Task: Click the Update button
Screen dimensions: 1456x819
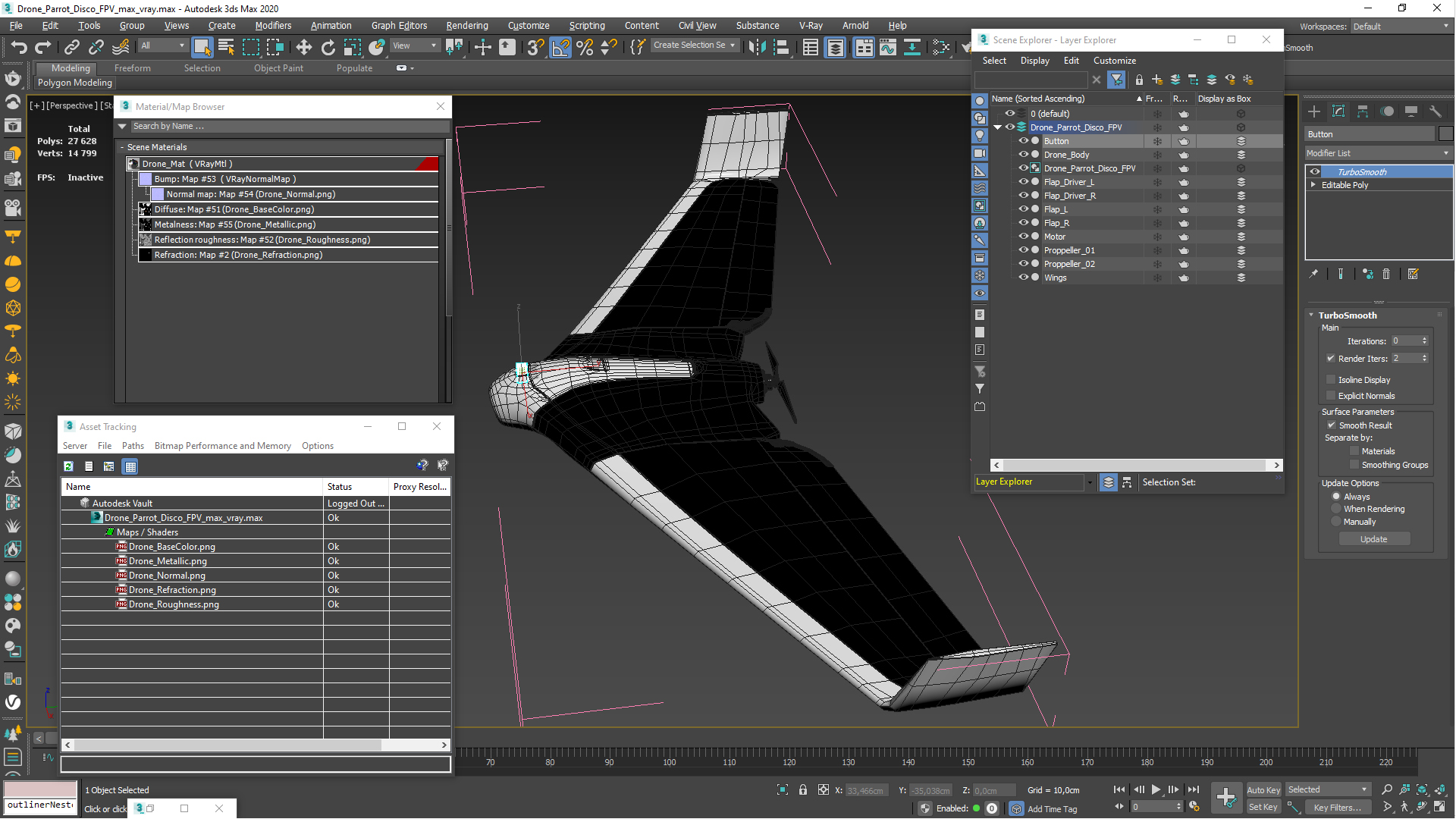Action: coord(1373,539)
